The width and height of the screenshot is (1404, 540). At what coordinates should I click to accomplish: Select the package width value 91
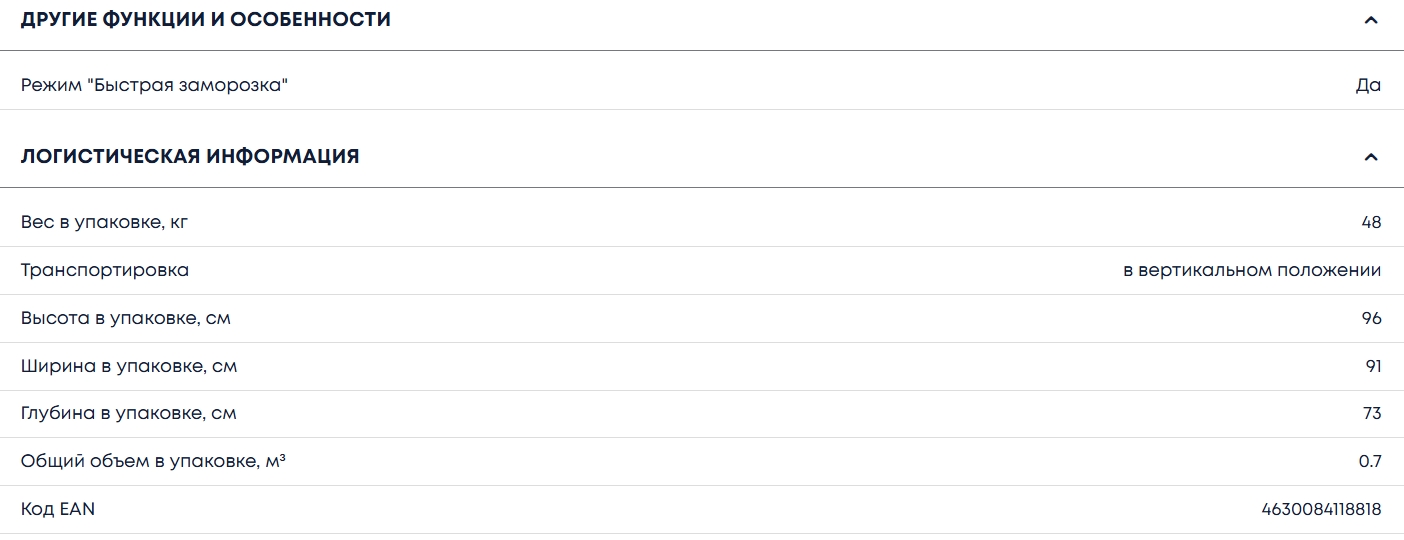click(x=1373, y=366)
